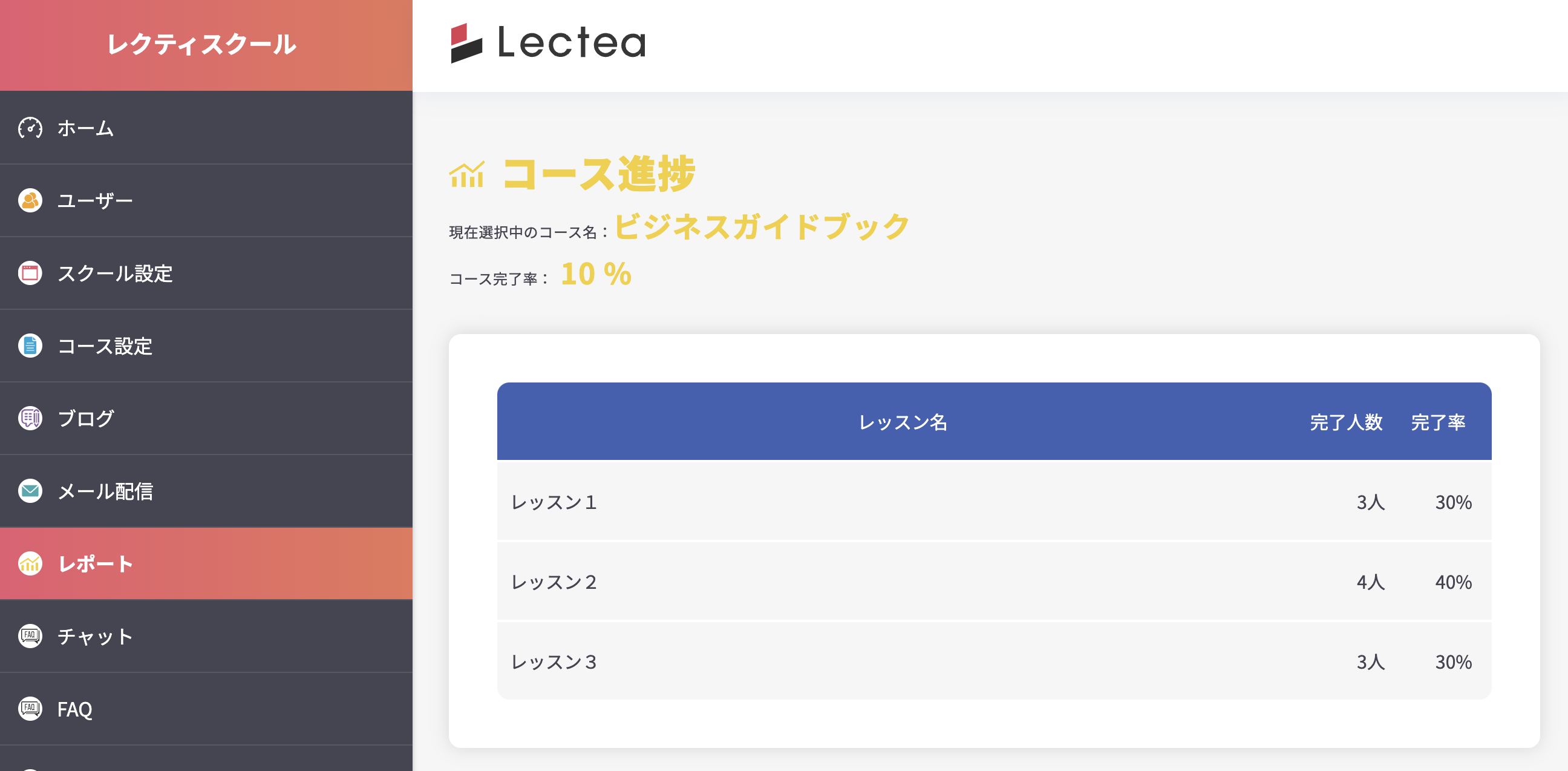Click the blue Course settings document icon
The width and height of the screenshot is (1568, 771).
tap(30, 346)
